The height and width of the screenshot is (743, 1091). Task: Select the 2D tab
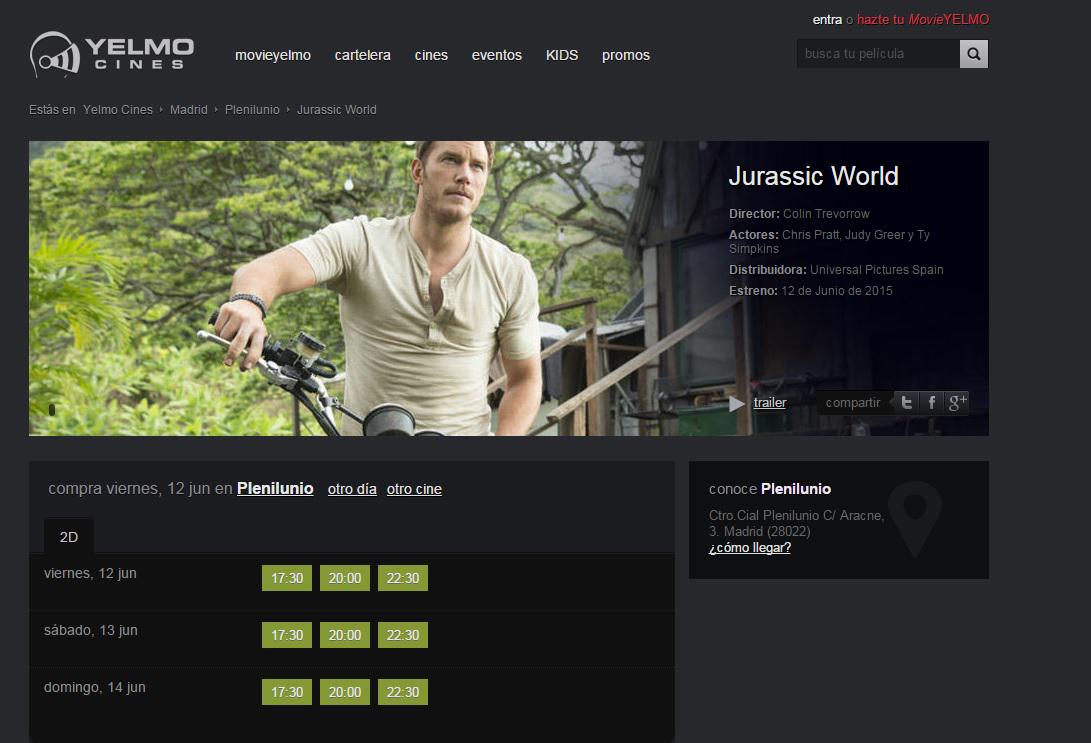69,536
